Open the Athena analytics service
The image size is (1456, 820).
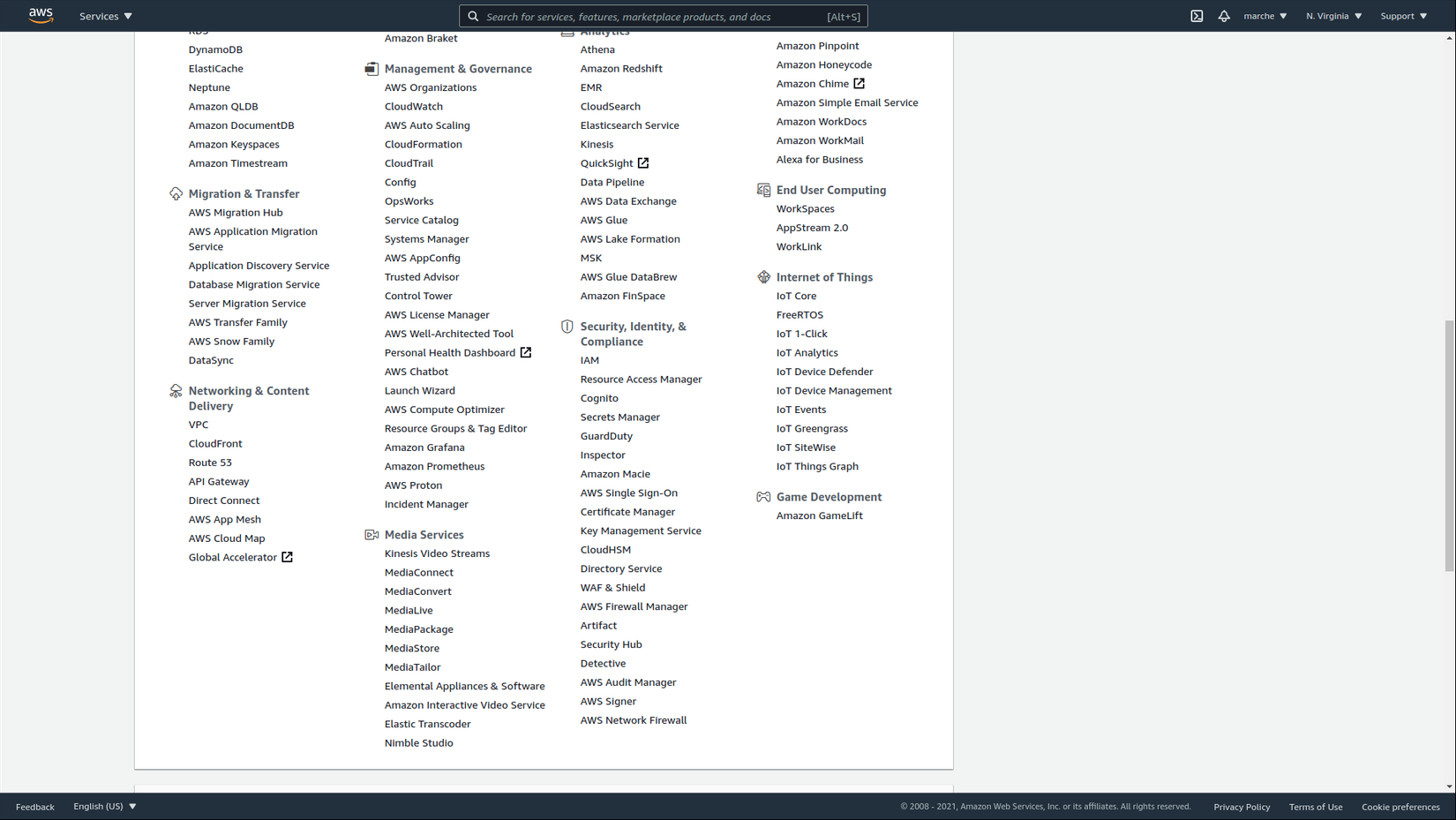point(597,49)
